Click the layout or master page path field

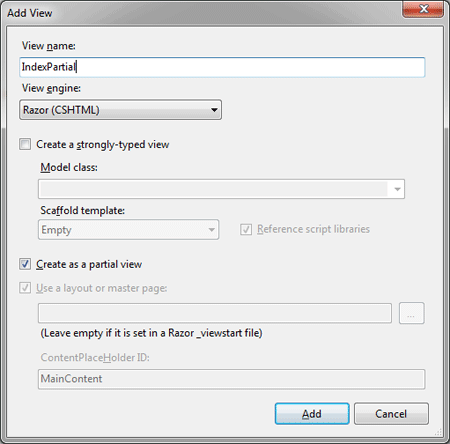pos(215,313)
